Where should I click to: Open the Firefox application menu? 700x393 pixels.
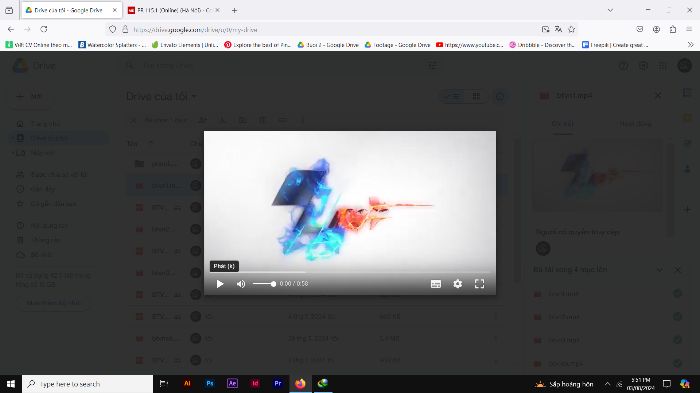point(689,29)
